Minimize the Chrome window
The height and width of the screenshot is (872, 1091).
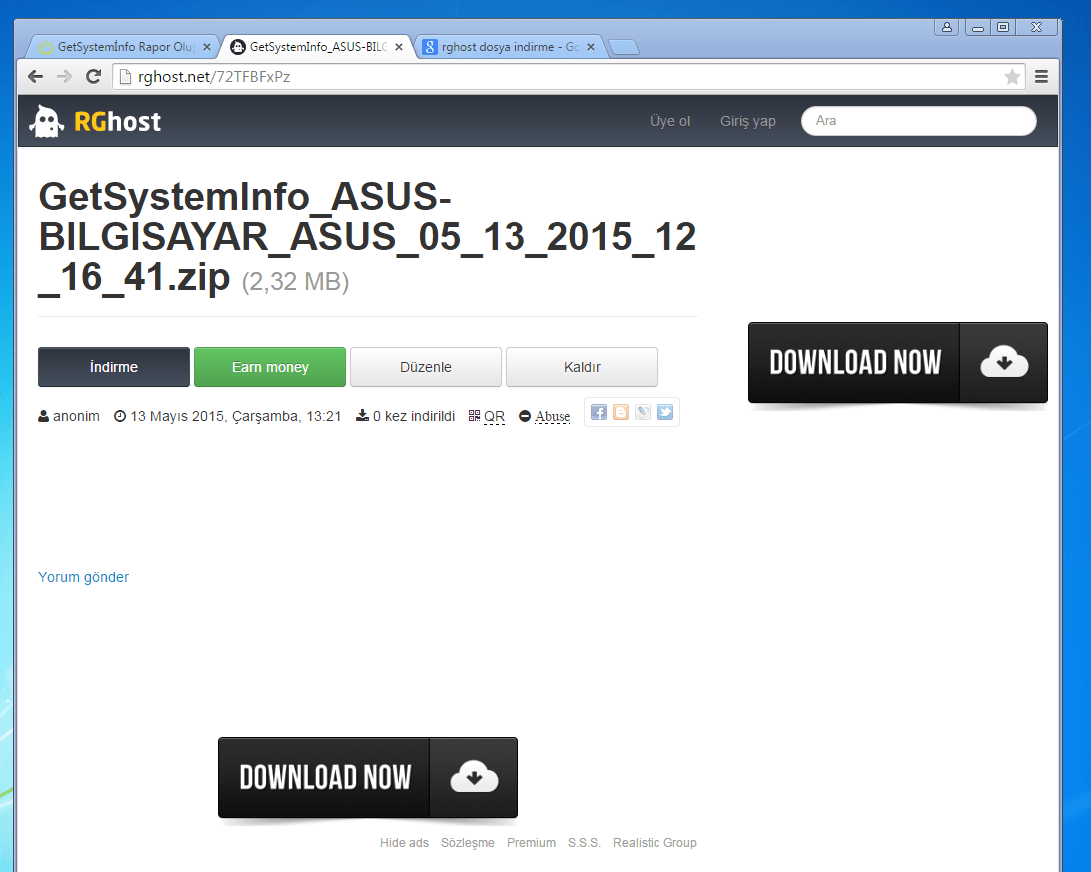(978, 28)
